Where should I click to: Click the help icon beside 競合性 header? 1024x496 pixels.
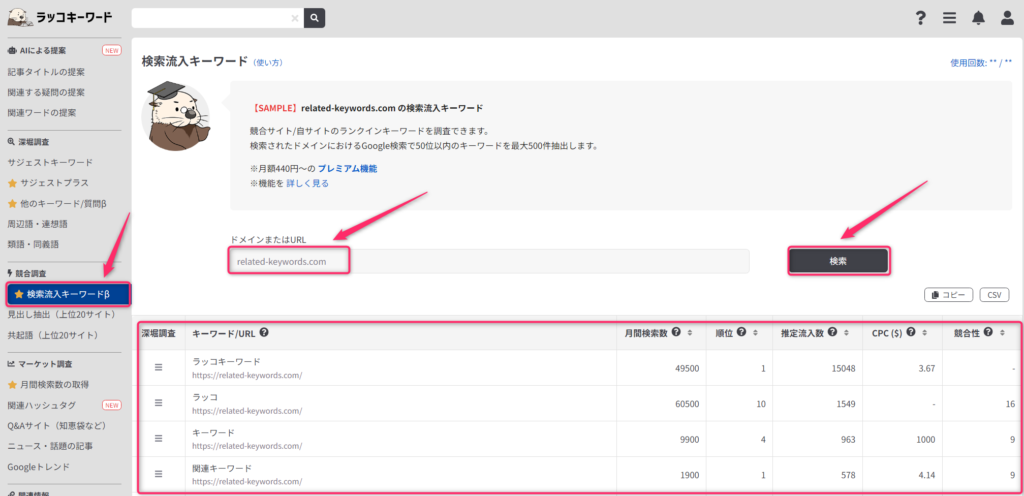988,332
